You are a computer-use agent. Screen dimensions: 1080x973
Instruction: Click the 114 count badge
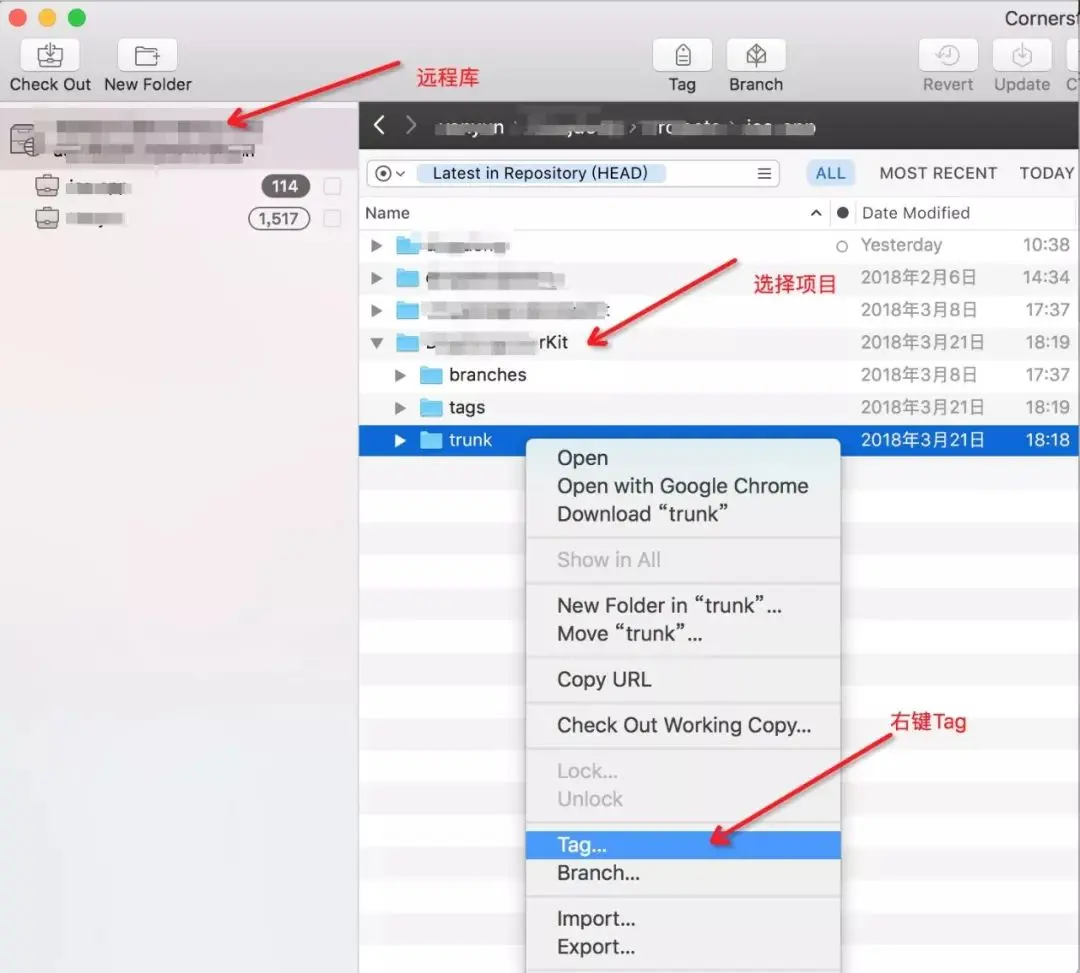pyautogui.click(x=285, y=186)
